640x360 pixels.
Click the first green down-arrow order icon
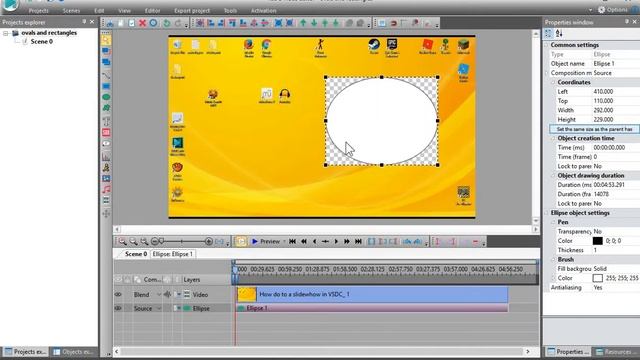click(314, 23)
